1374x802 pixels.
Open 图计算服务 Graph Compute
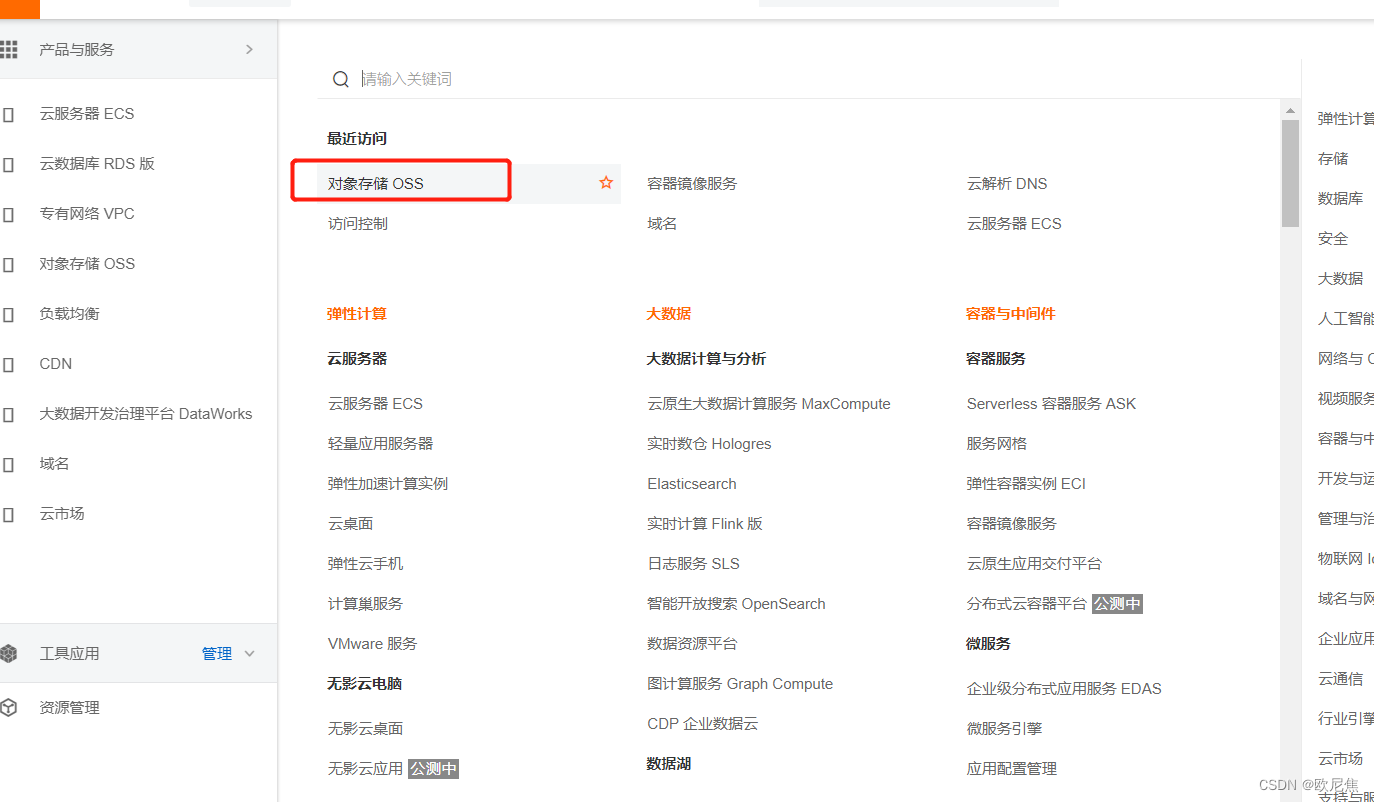click(x=740, y=683)
